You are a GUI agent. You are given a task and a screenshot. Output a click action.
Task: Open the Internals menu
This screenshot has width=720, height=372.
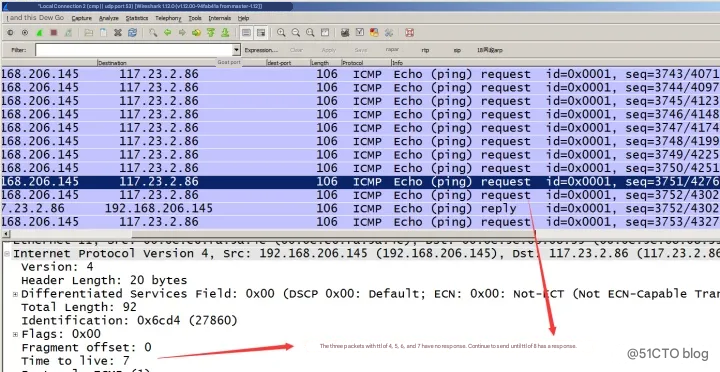(219, 18)
